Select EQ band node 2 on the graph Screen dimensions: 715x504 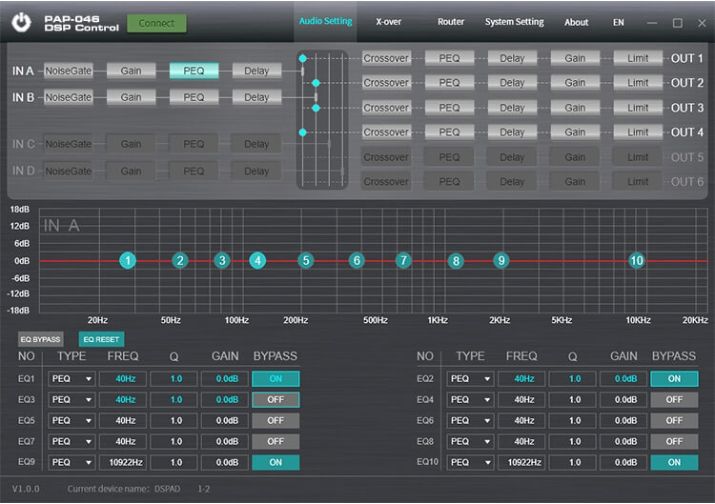[180, 260]
